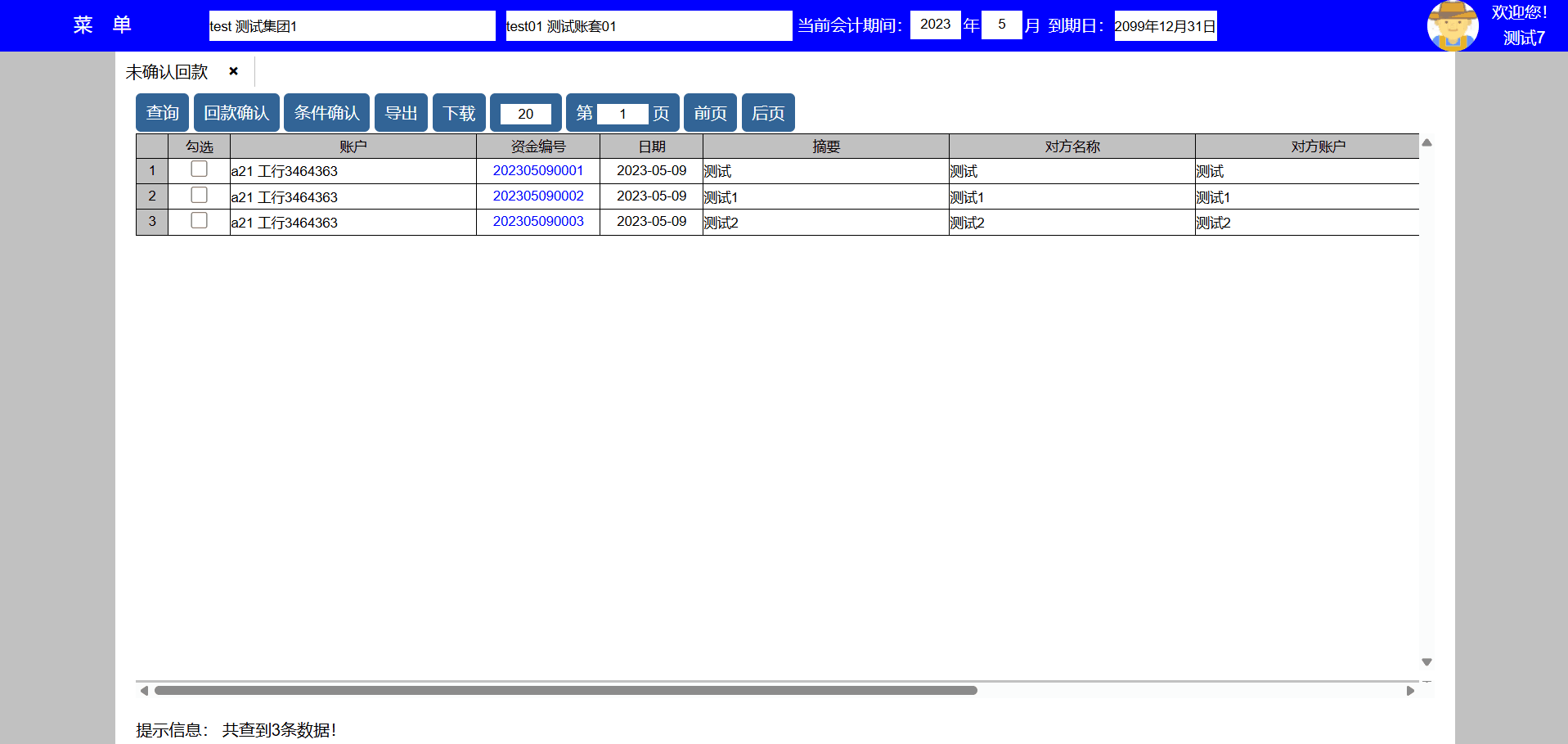Click the vertical scrollbar down arrow

[1426, 661]
